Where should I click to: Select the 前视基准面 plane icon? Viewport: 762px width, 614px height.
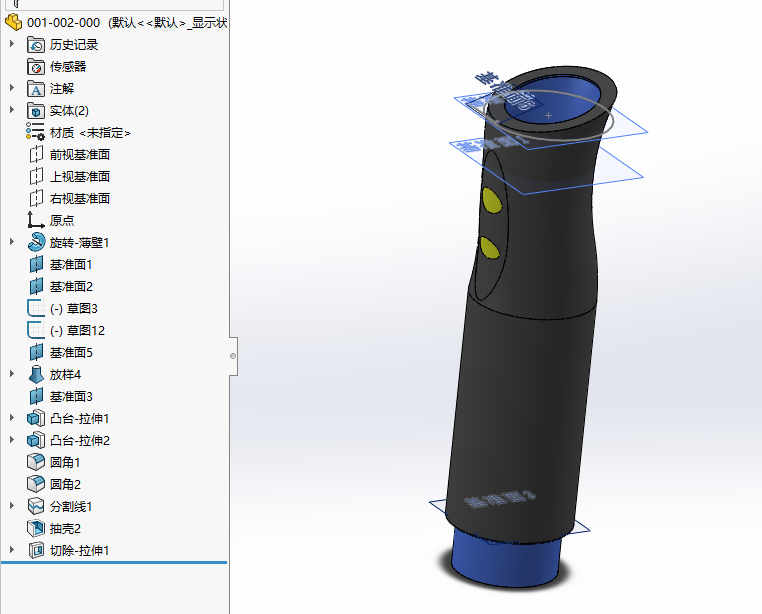(36, 155)
